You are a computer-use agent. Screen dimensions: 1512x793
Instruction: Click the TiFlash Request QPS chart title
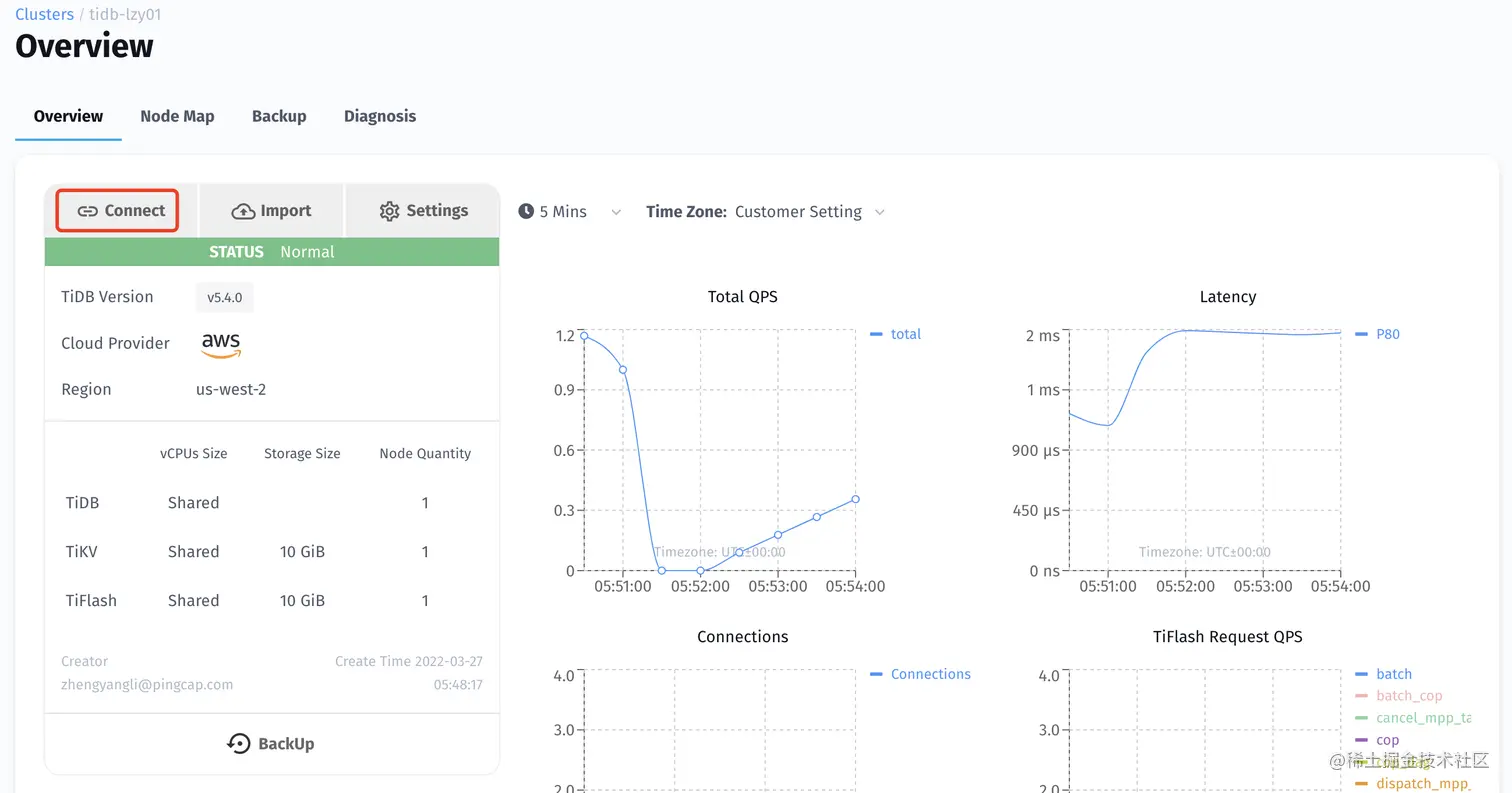[x=1227, y=637]
